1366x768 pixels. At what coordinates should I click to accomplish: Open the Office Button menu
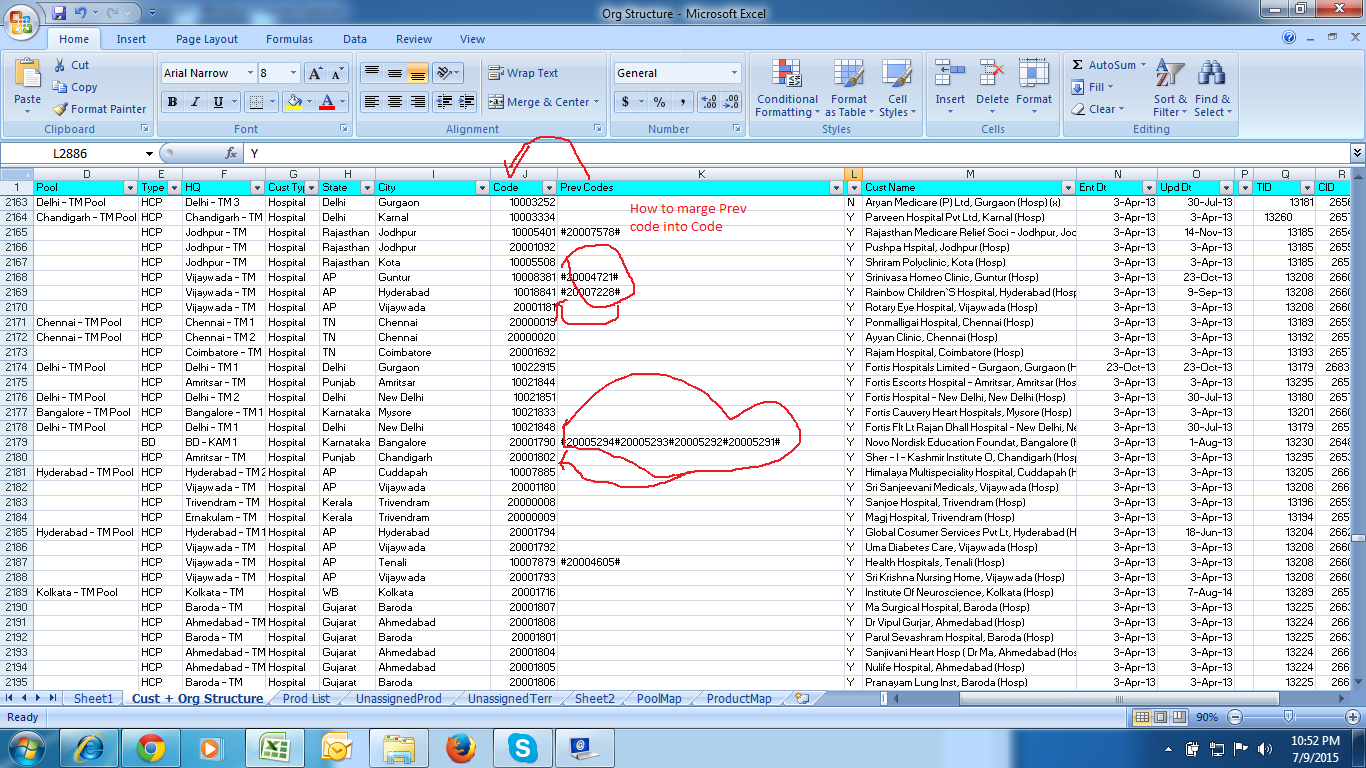tap(21, 22)
